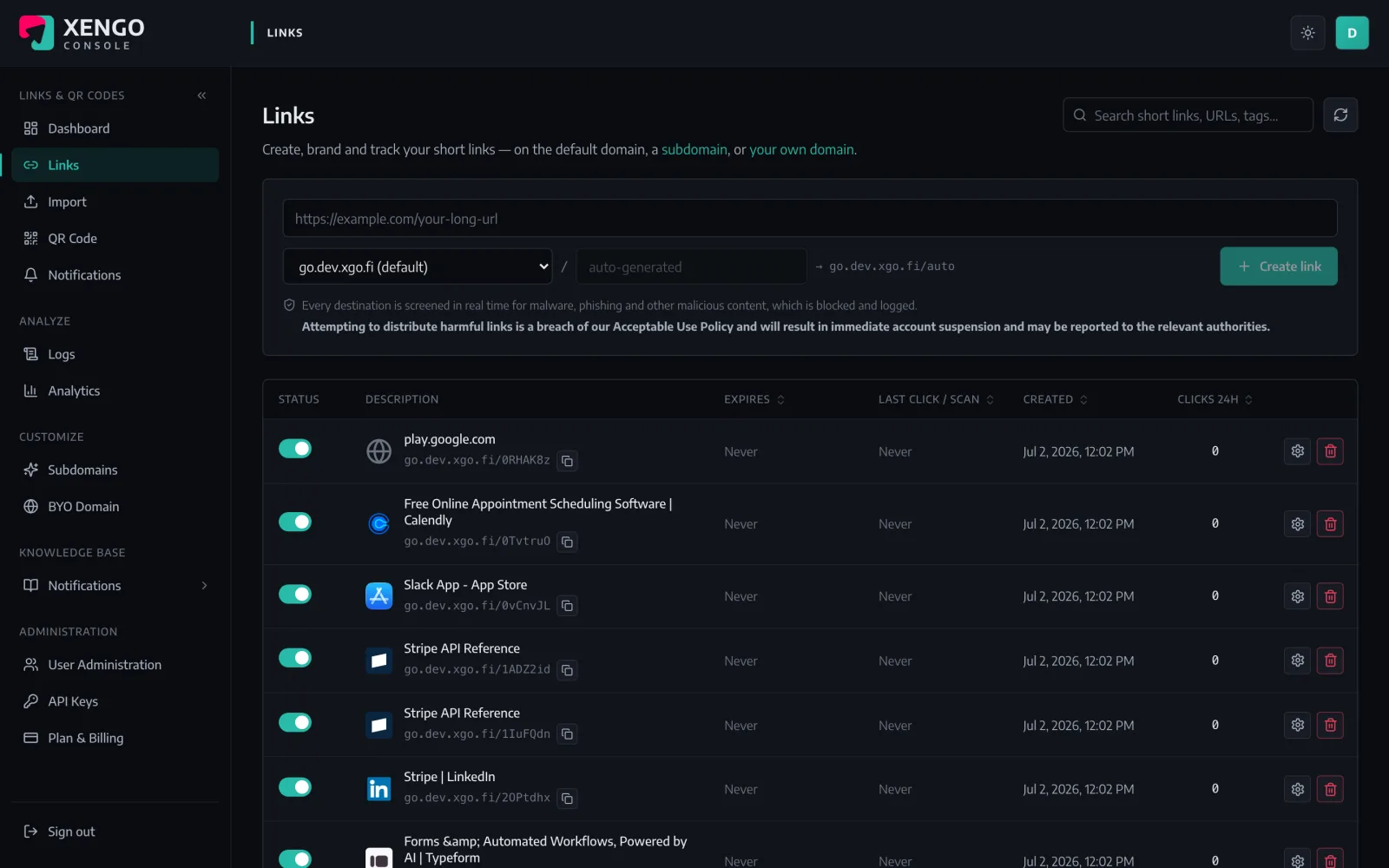The image size is (1389, 868).
Task: Open the go.dev.xgo.fi domain dropdown
Action: [418, 266]
